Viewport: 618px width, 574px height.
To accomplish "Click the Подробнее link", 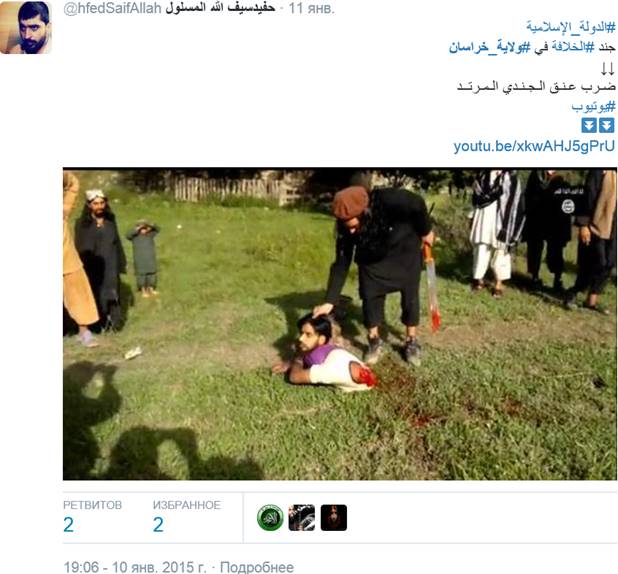I will tap(257, 567).
